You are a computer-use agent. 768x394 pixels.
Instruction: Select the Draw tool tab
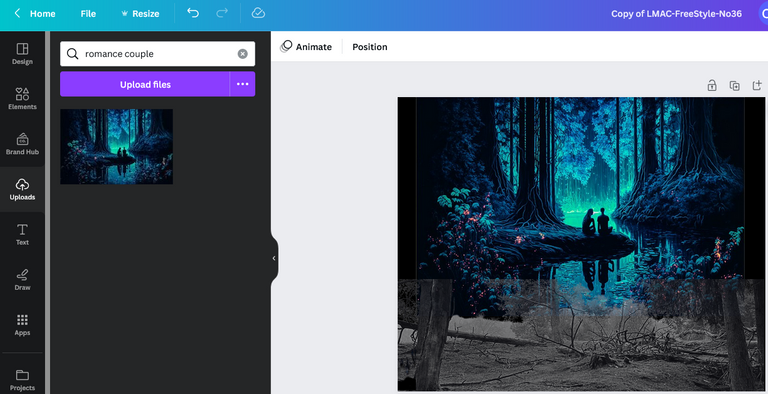tap(23, 280)
